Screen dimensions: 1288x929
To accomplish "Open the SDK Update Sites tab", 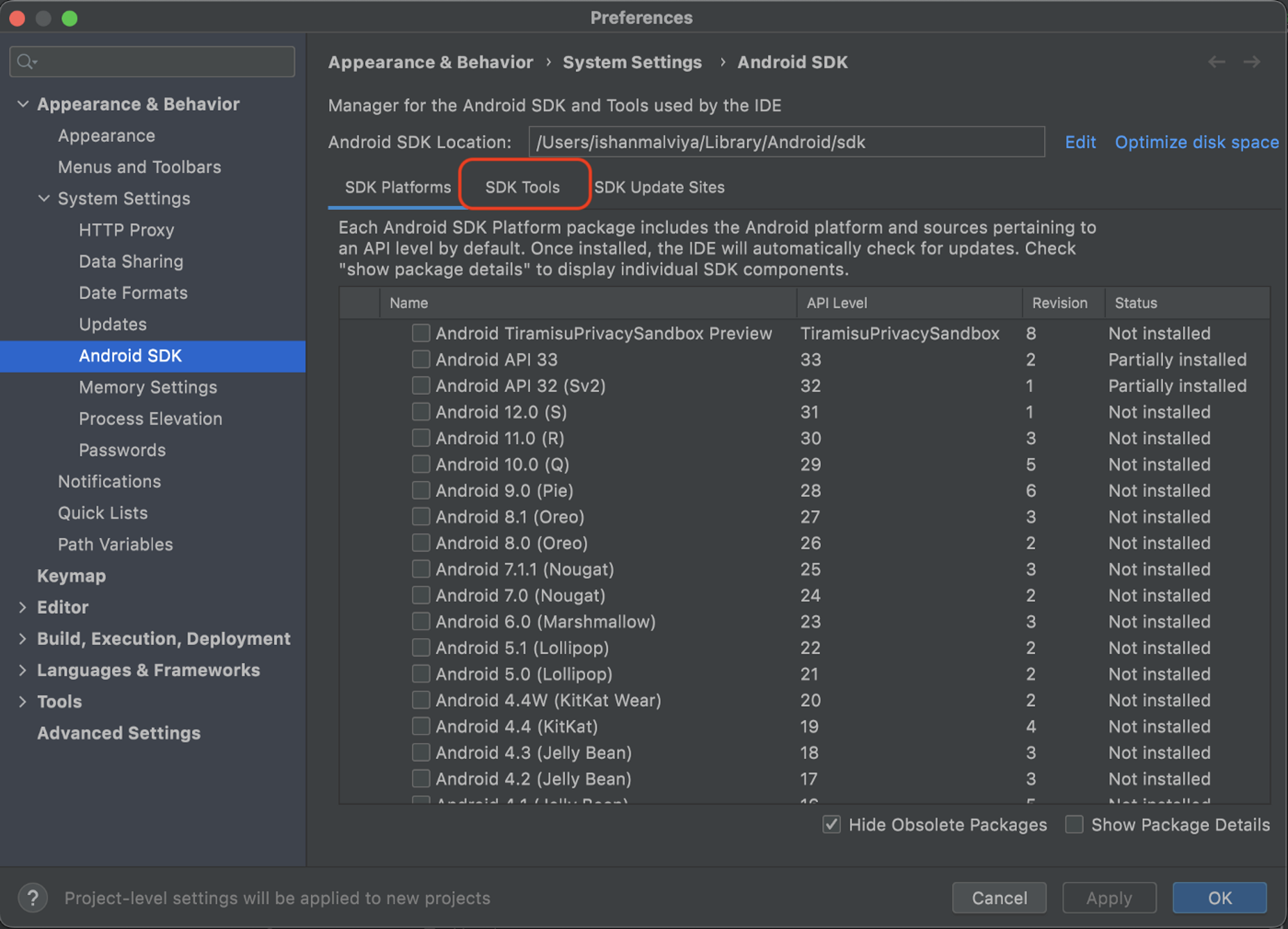I will click(x=659, y=187).
